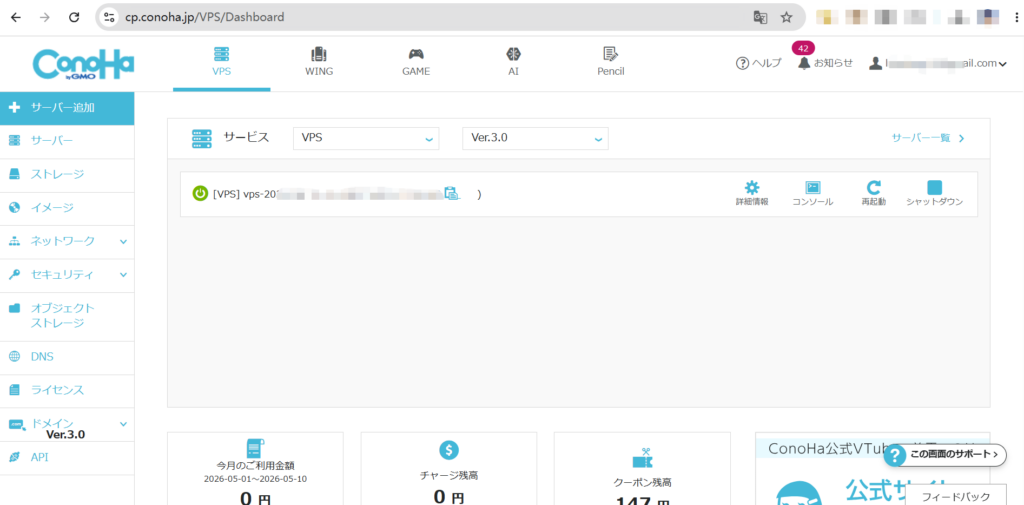
Task: Click the サービス stack icon
Action: (202, 138)
